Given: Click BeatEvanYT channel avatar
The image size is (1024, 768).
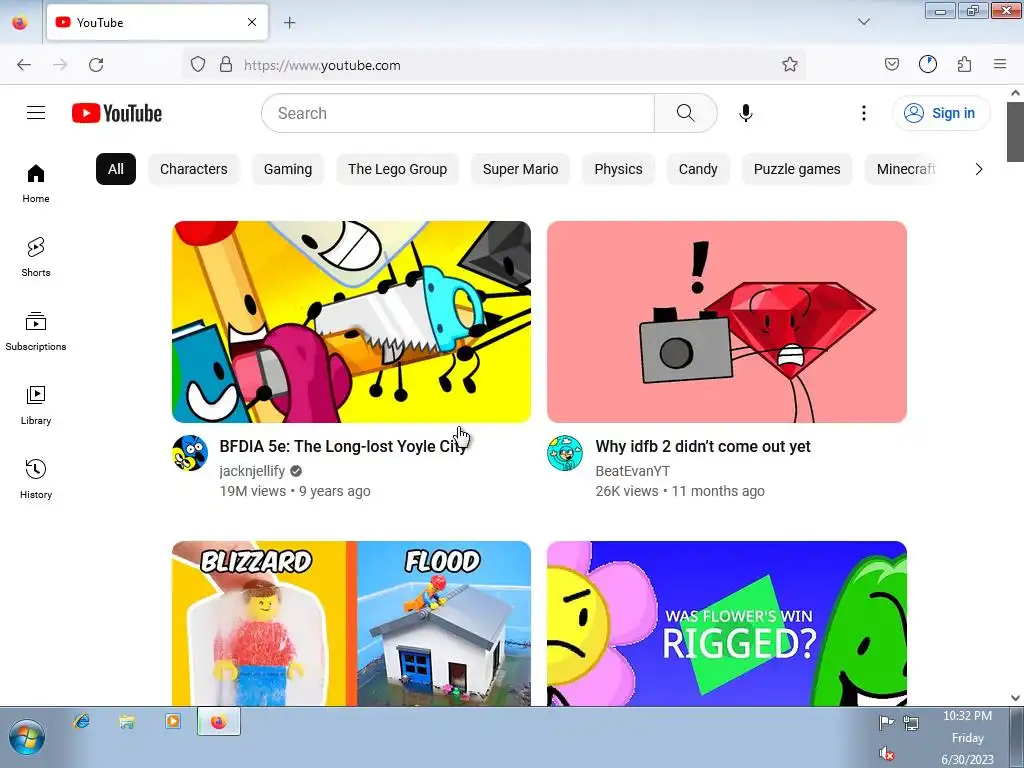Looking at the screenshot, I should pos(565,453).
